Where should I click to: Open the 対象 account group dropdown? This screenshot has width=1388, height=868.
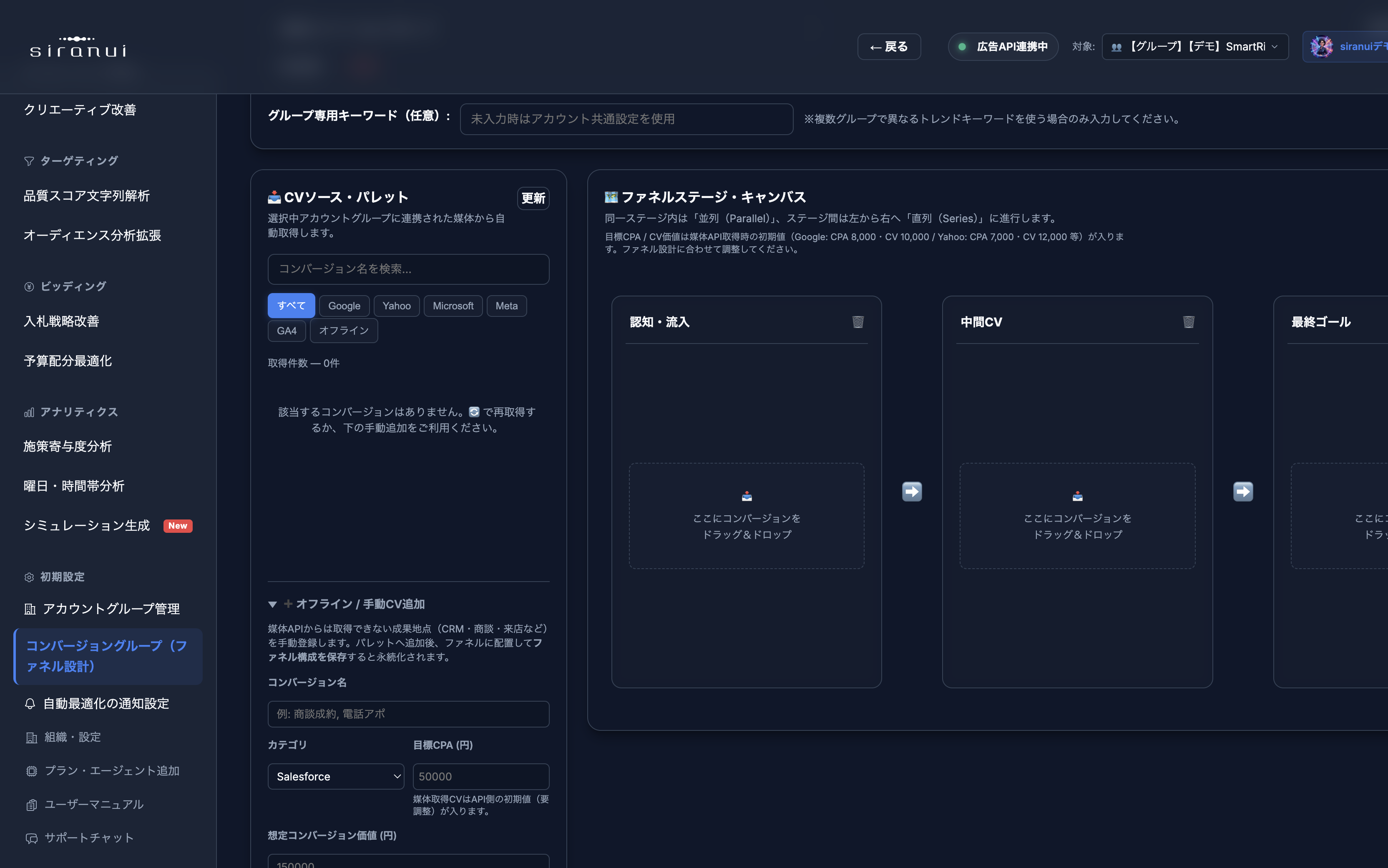pyautogui.click(x=1194, y=47)
